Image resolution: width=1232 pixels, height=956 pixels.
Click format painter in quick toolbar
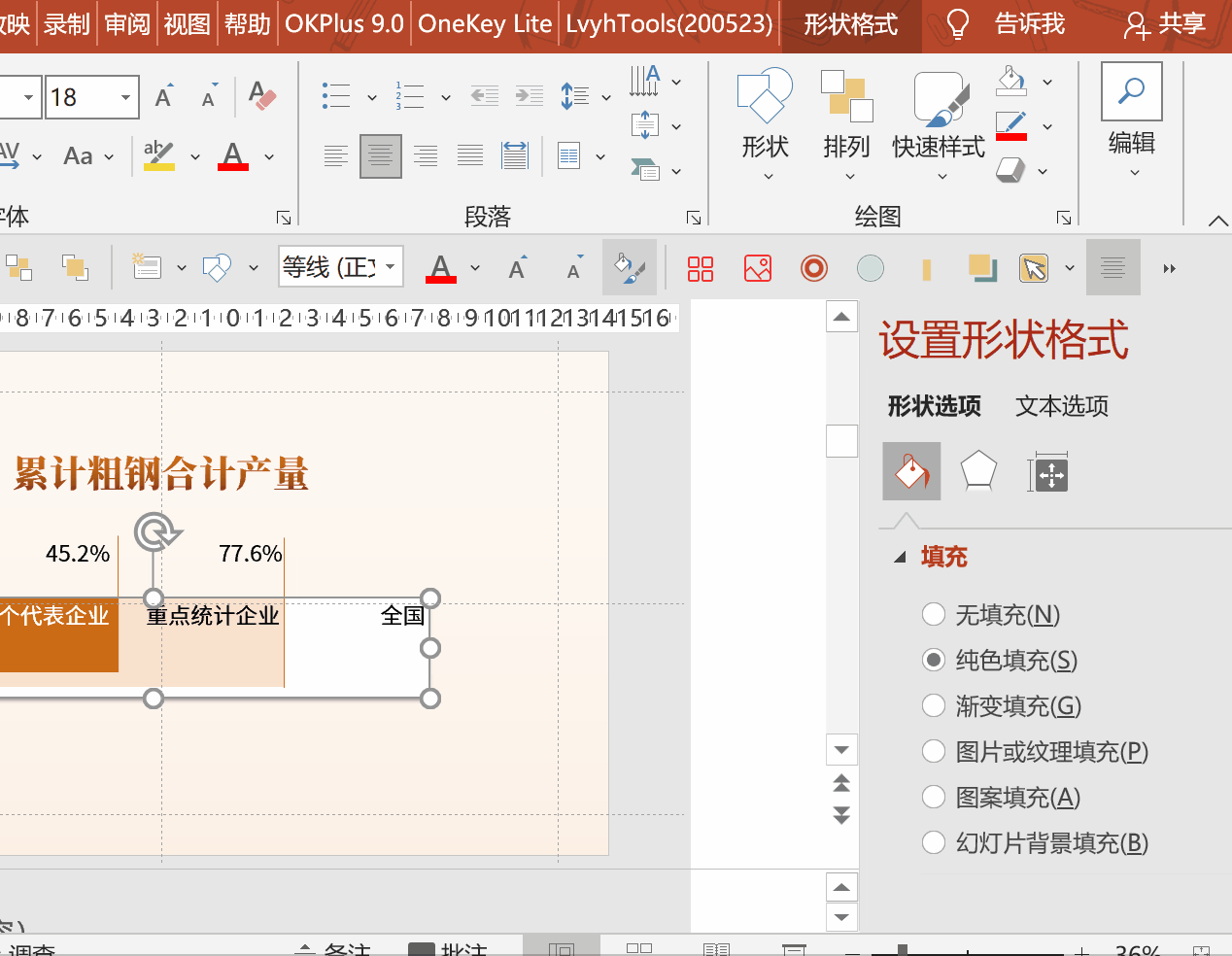coord(630,267)
